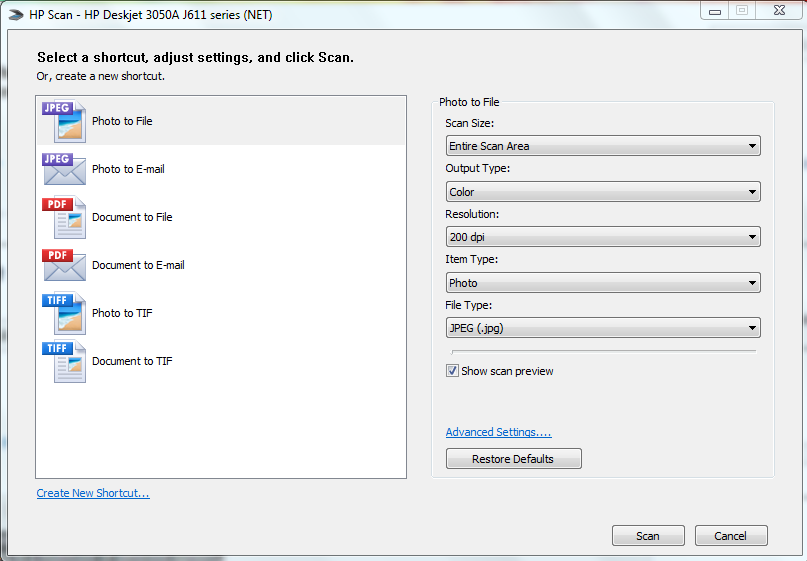Click the JPEG icon for Photo to File
This screenshot has width=807, height=561.
[x=64, y=121]
